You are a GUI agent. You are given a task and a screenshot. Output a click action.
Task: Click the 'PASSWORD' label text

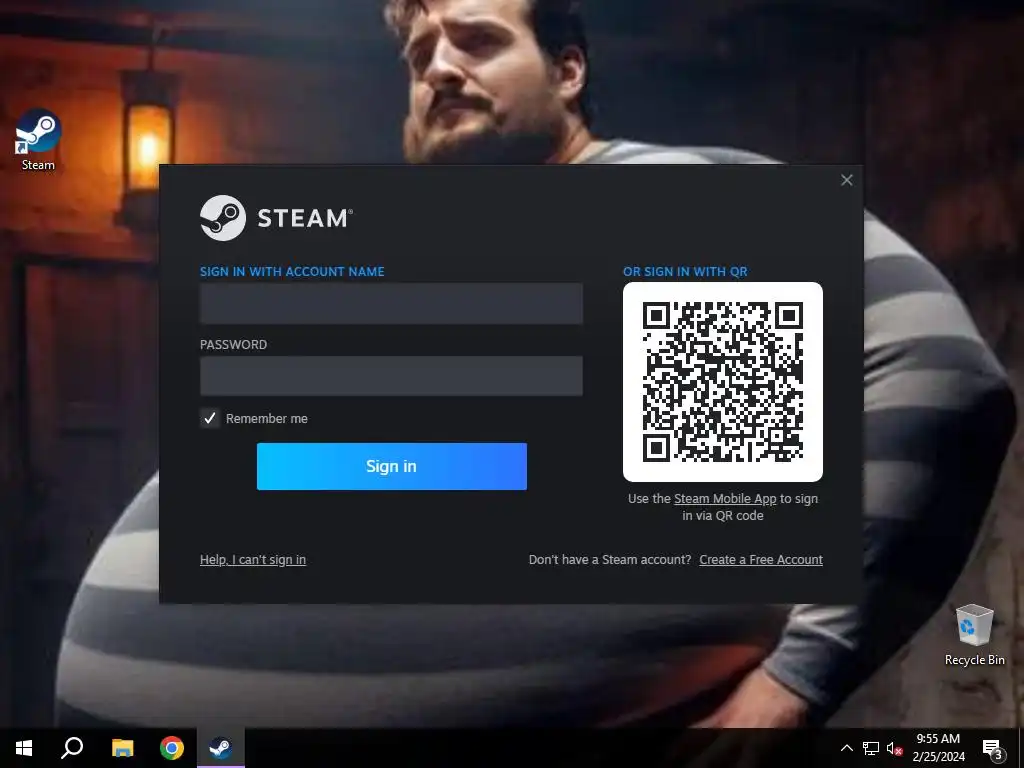tap(233, 345)
